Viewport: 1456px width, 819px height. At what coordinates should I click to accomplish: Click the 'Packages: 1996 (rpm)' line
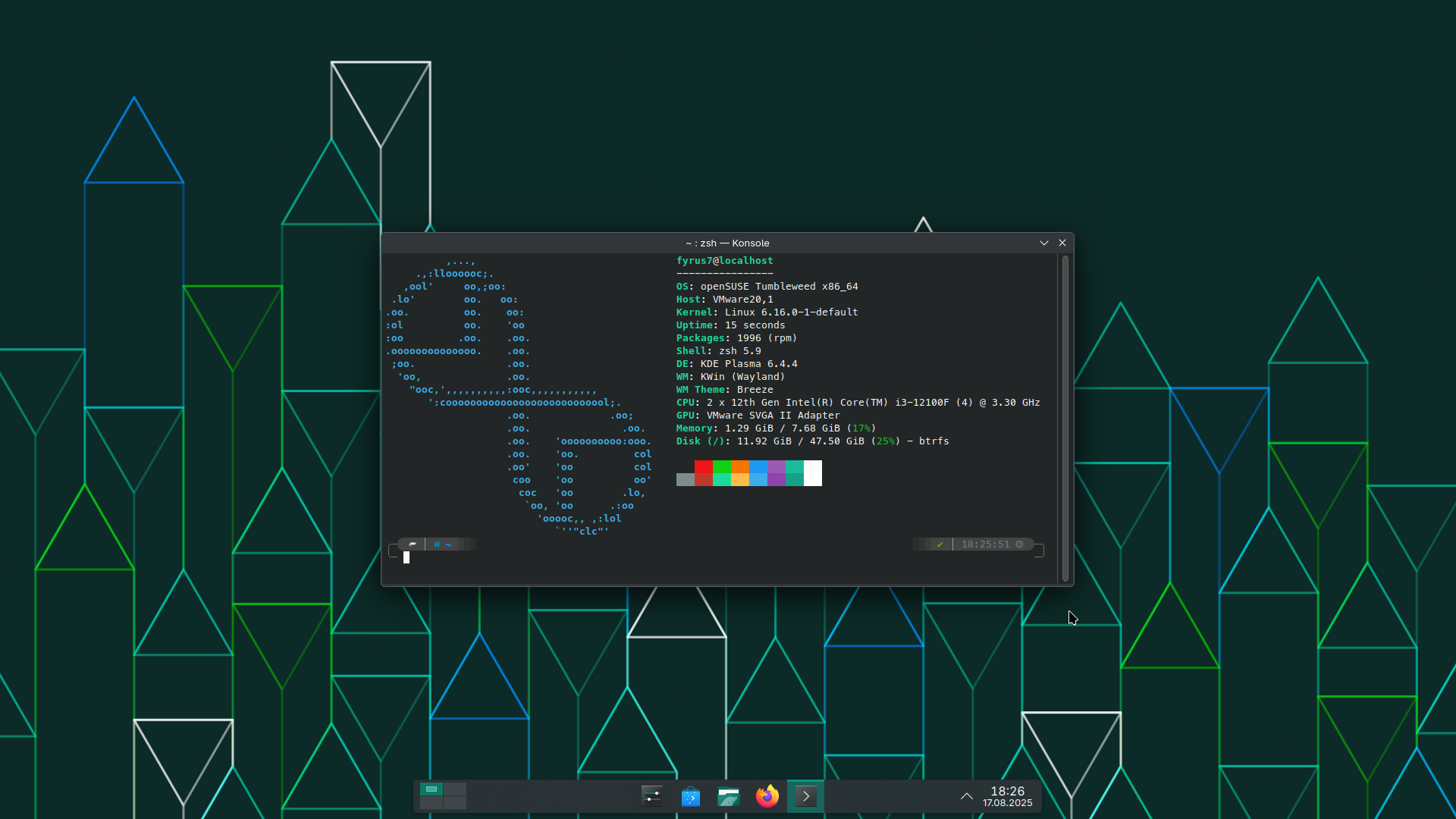(x=737, y=338)
